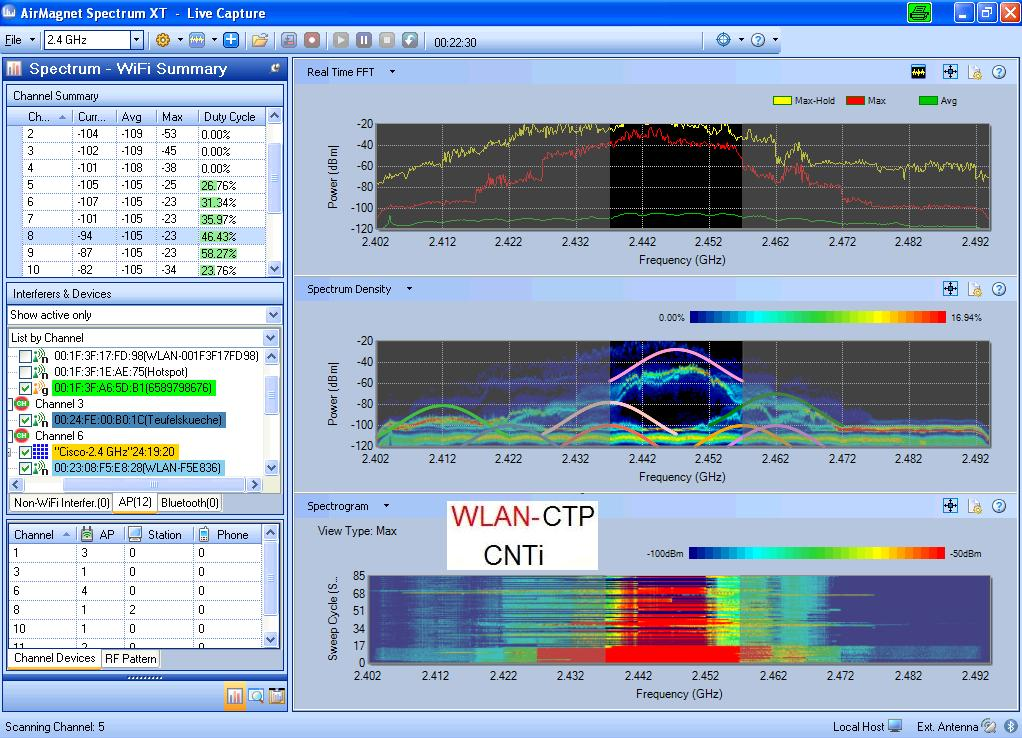Click the blue plus add icon
The width and height of the screenshot is (1022, 738).
click(x=231, y=40)
